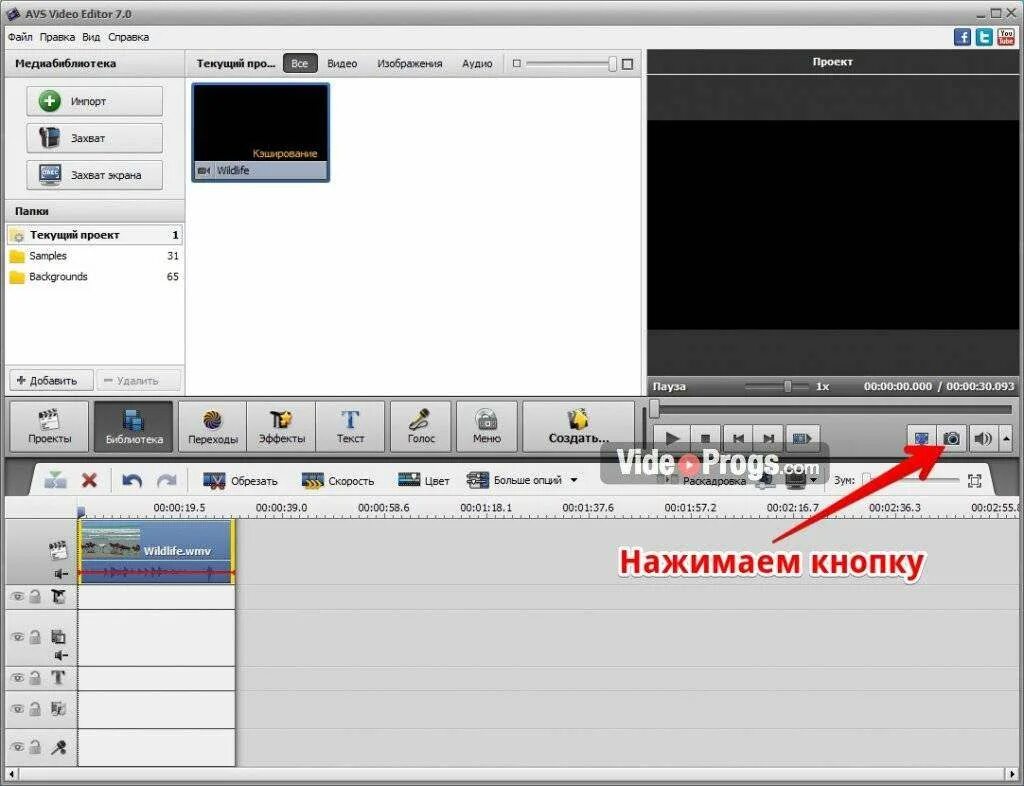Screen dimensions: 1024x786
Task: Toggle visibility of the voice microphone track
Action: coord(18,747)
